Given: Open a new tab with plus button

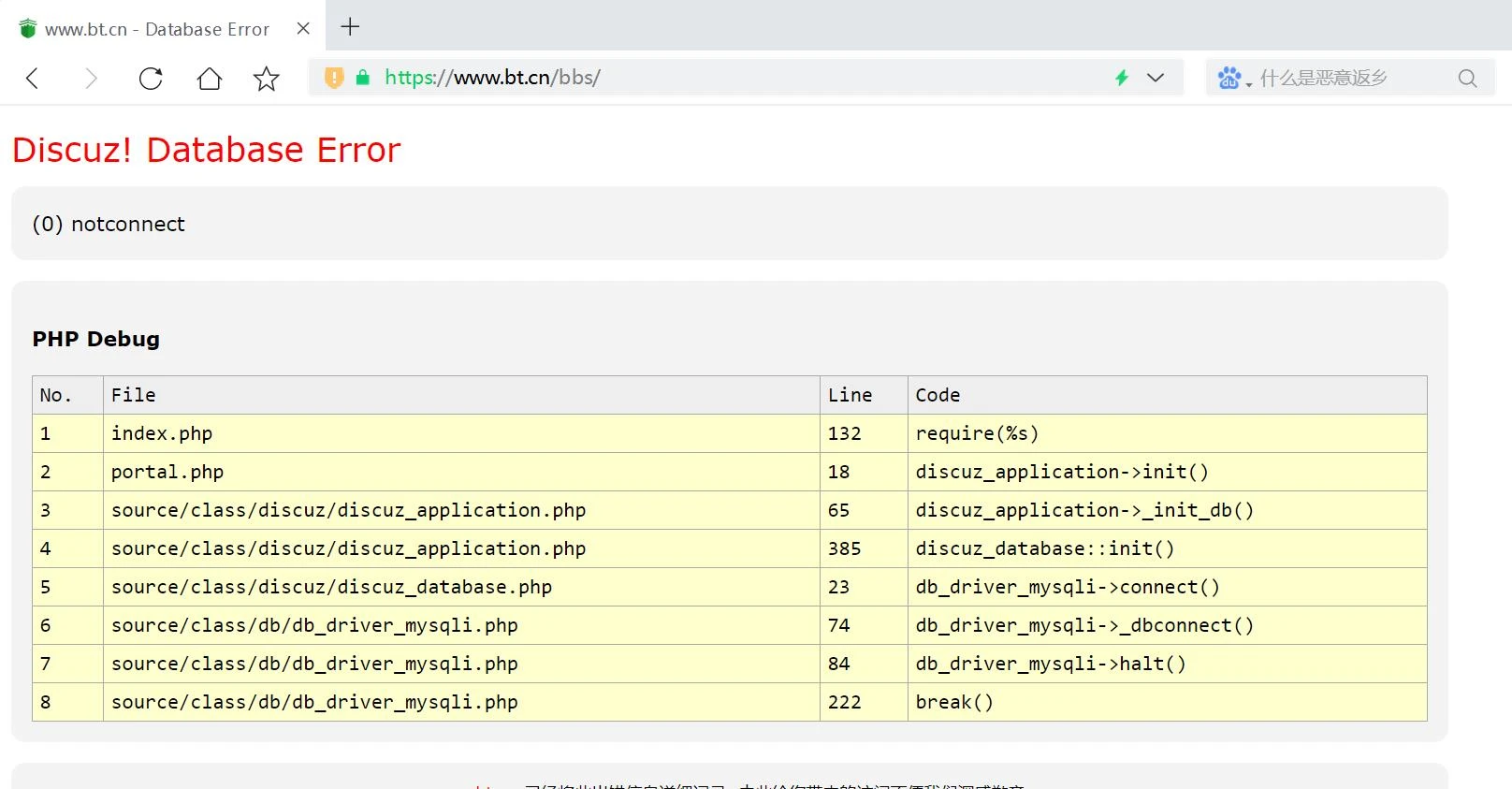Looking at the screenshot, I should click(x=350, y=27).
